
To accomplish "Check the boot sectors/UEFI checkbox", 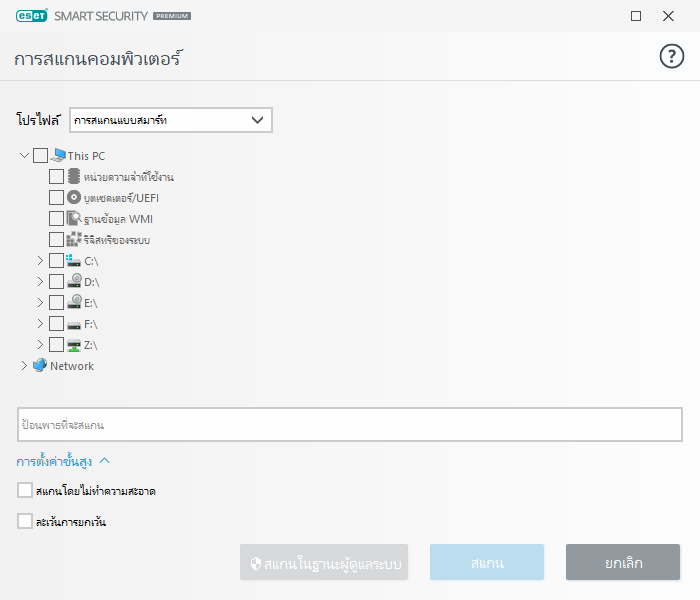I will (x=56, y=197).
